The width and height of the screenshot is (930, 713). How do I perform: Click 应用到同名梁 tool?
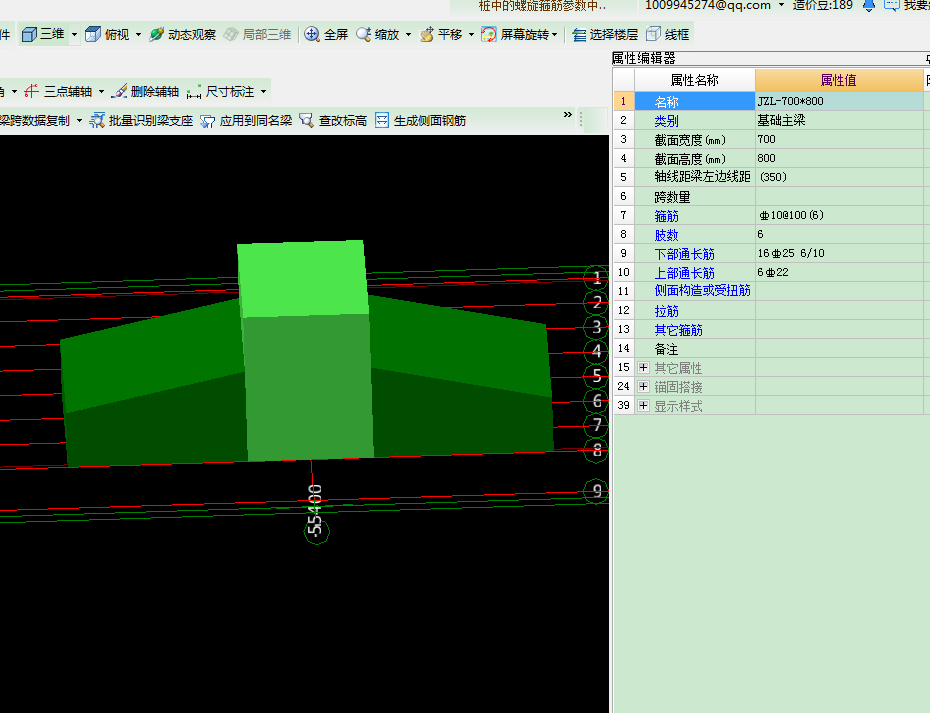coord(246,120)
